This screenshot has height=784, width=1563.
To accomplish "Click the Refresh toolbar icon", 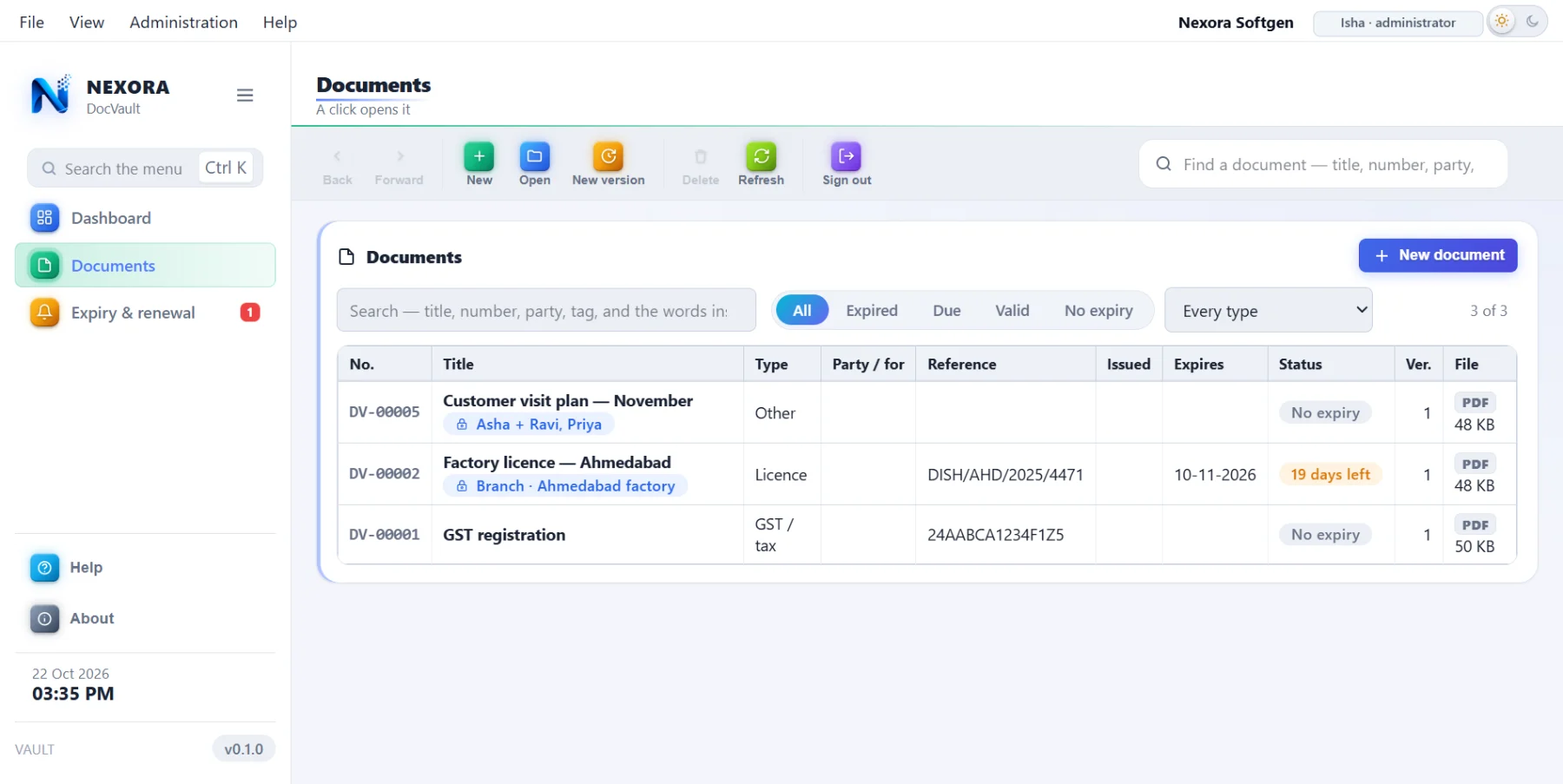I will [x=761, y=156].
